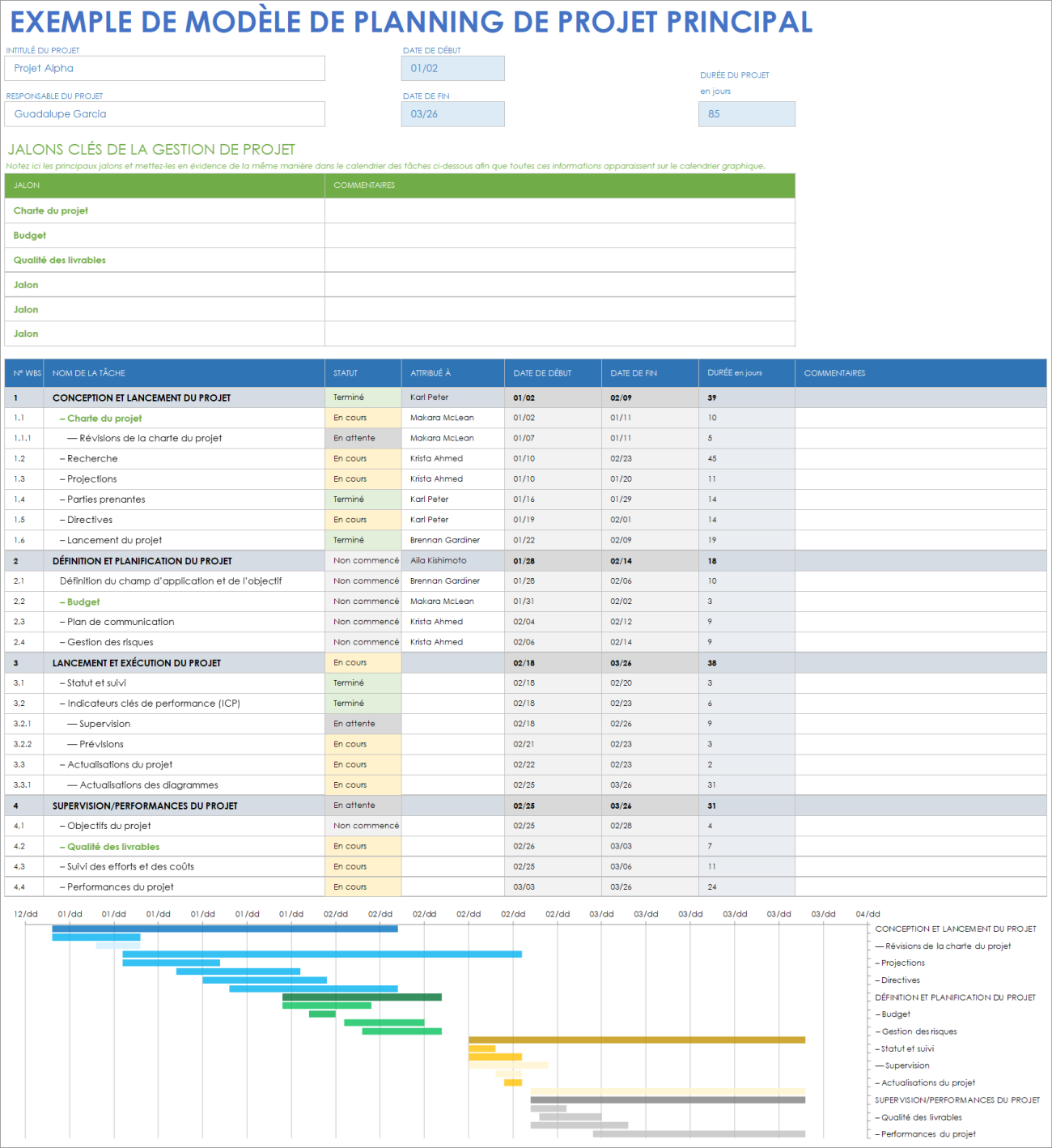Open the Statut cell for Charte du projet
1052x1148 pixels.
362,417
